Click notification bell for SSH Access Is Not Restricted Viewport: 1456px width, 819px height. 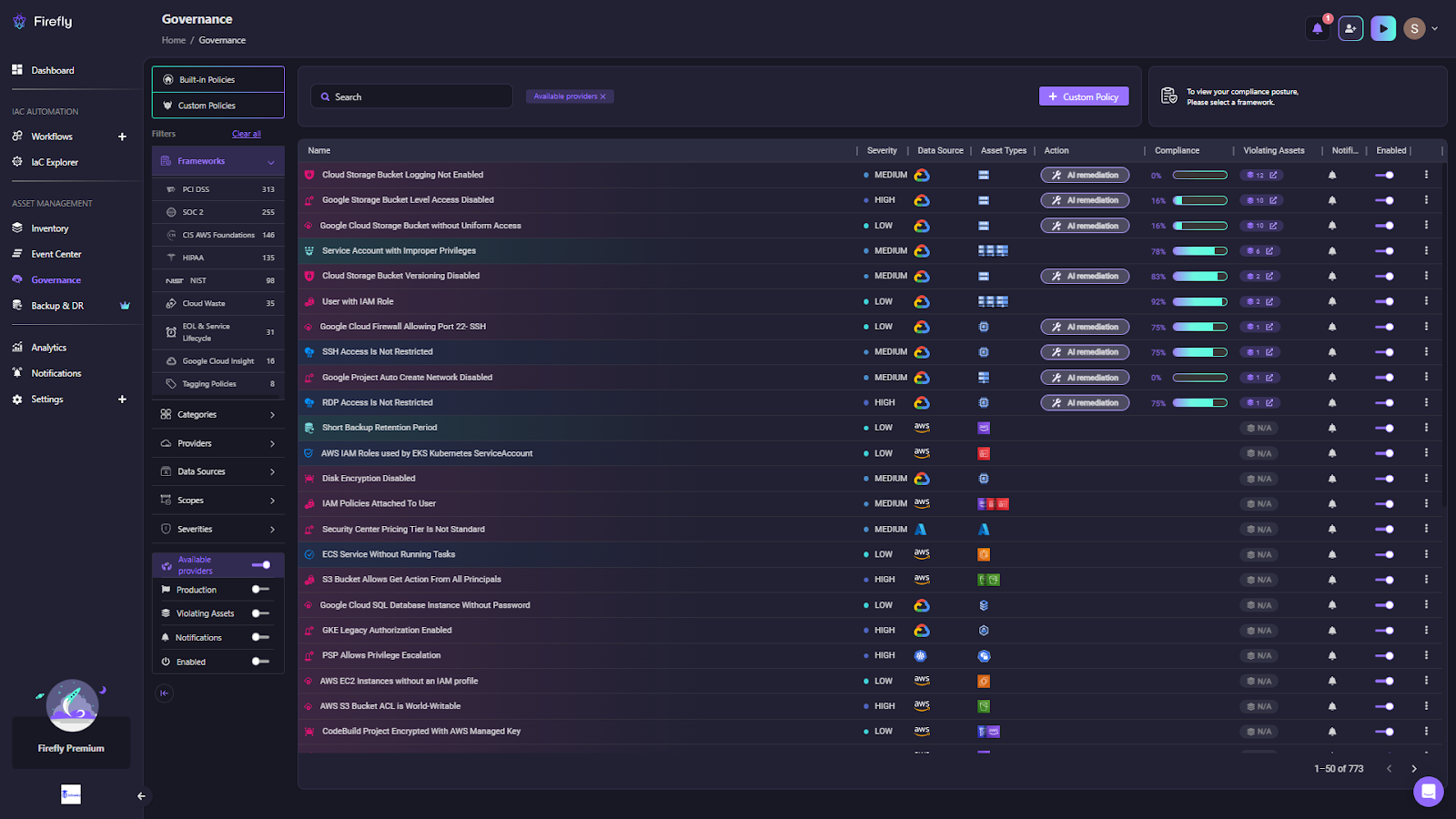1332,352
